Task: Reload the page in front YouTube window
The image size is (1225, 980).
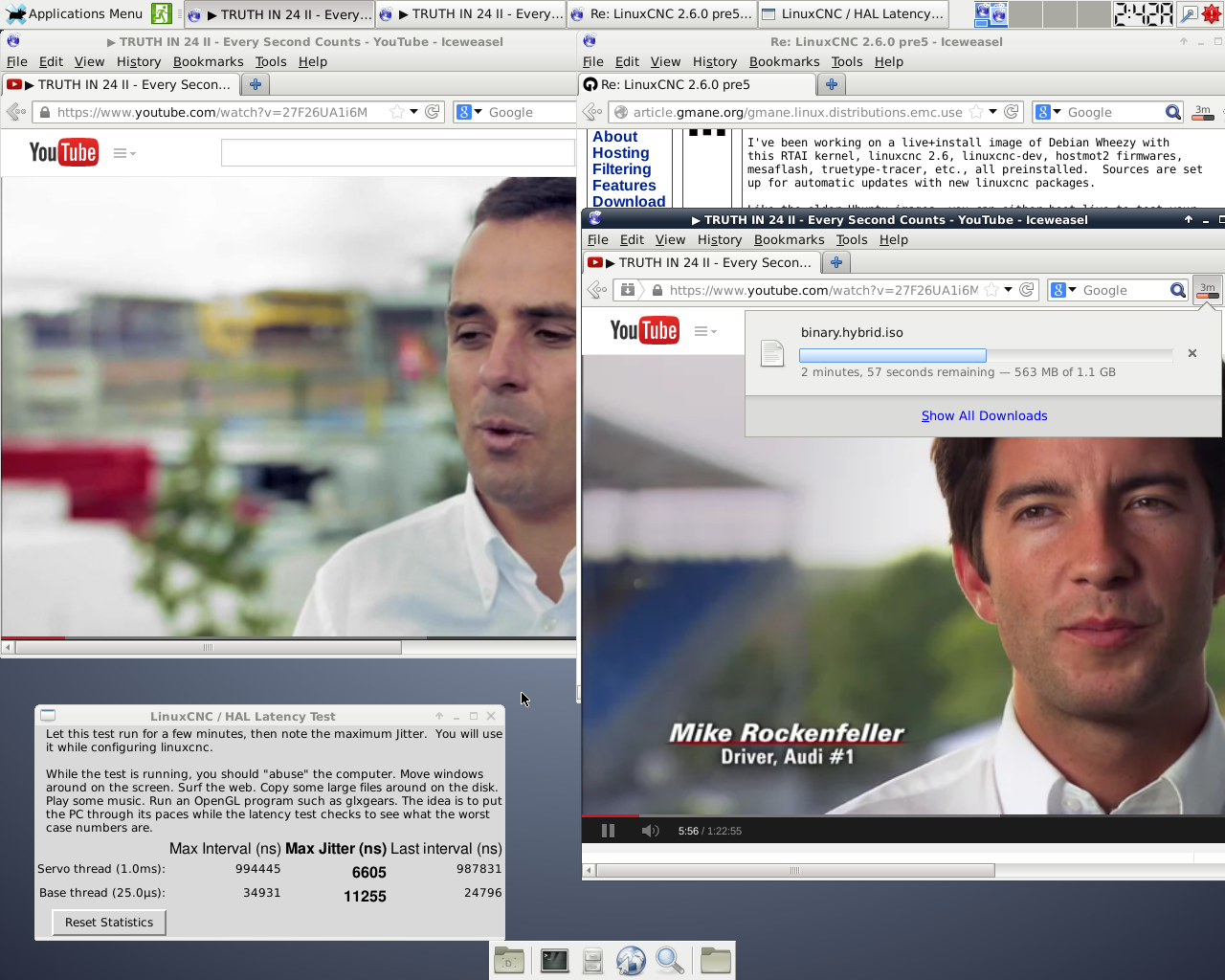Action: (1027, 290)
